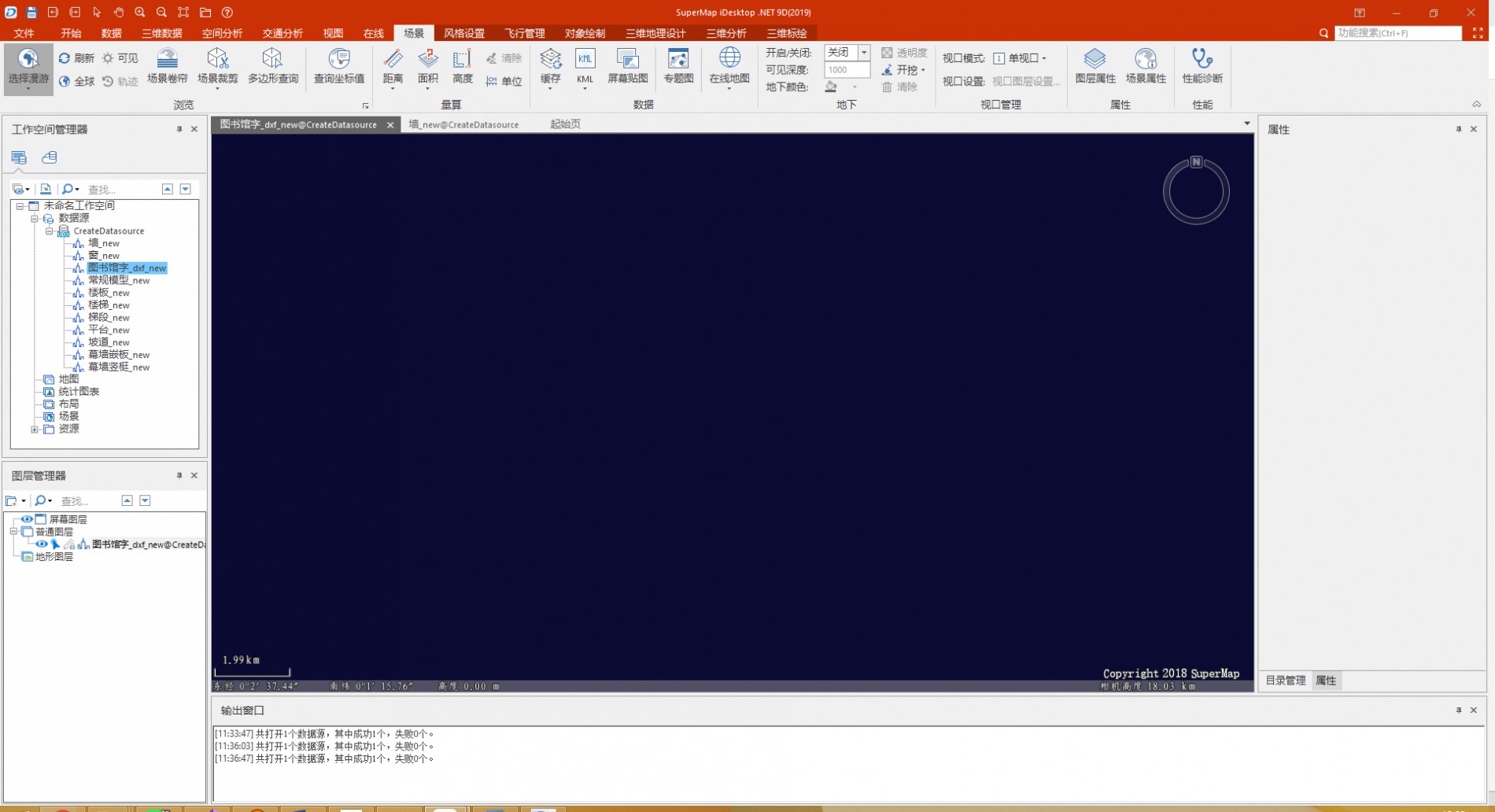Open the KML data tool
Image resolution: width=1495 pixels, height=812 pixels.
(585, 66)
